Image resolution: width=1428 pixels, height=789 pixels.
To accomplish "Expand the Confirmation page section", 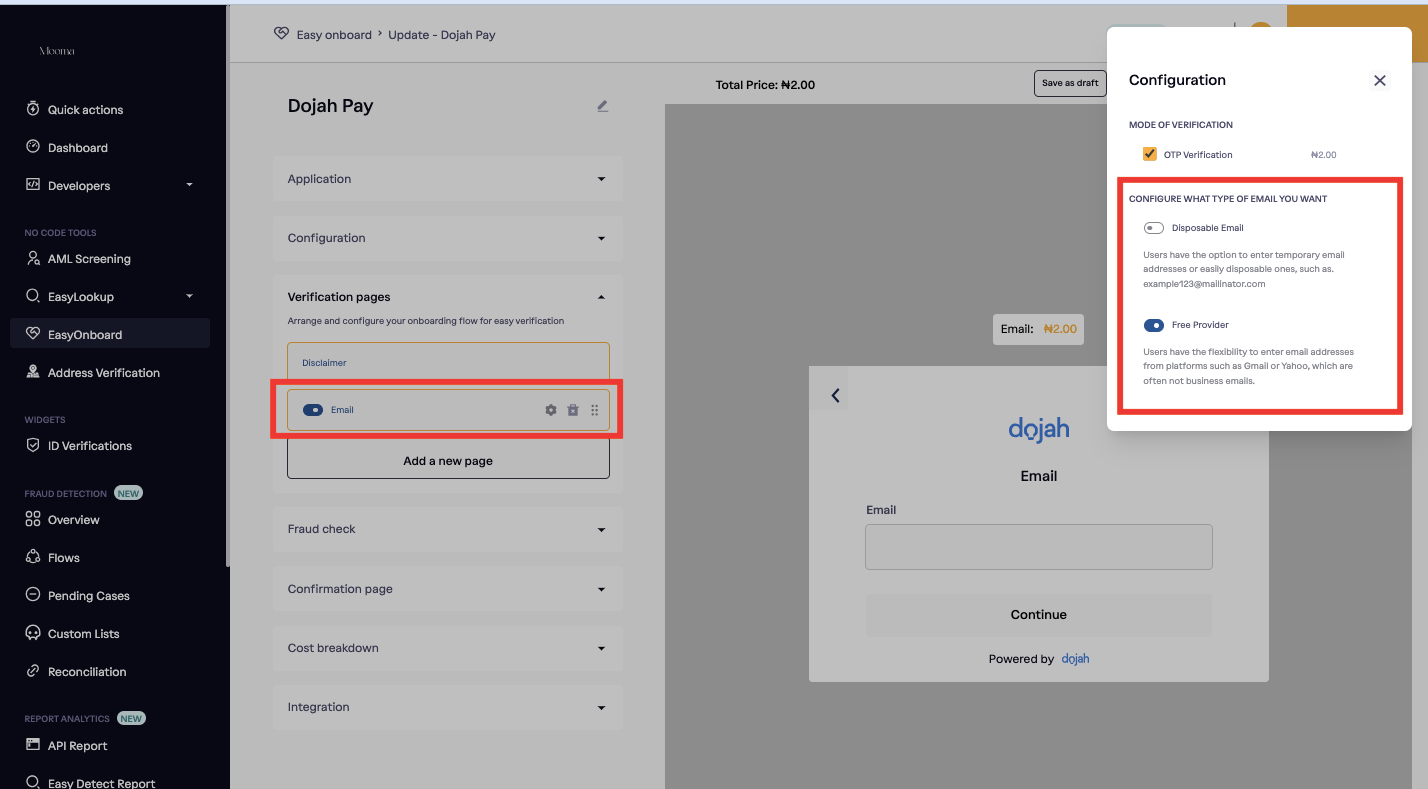I will (x=448, y=589).
